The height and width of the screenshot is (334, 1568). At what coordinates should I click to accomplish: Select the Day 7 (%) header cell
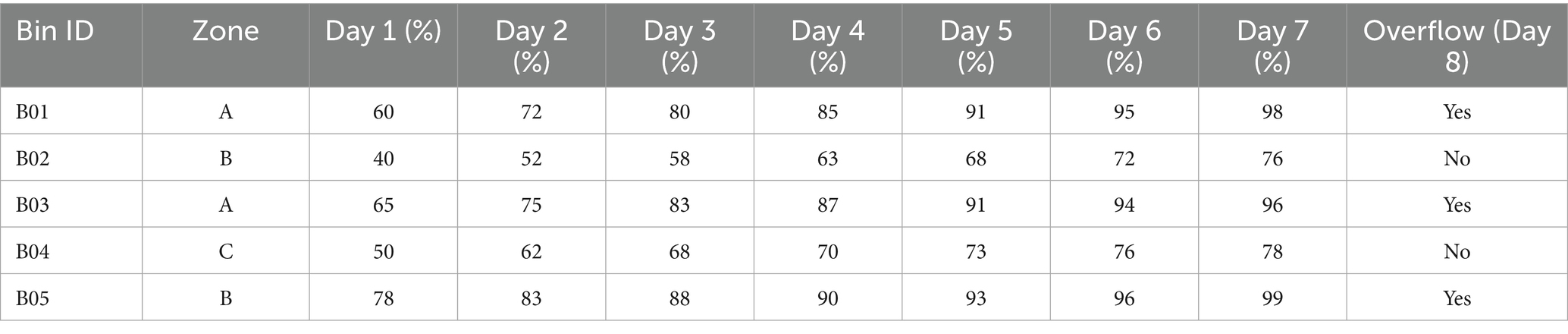click(1272, 46)
